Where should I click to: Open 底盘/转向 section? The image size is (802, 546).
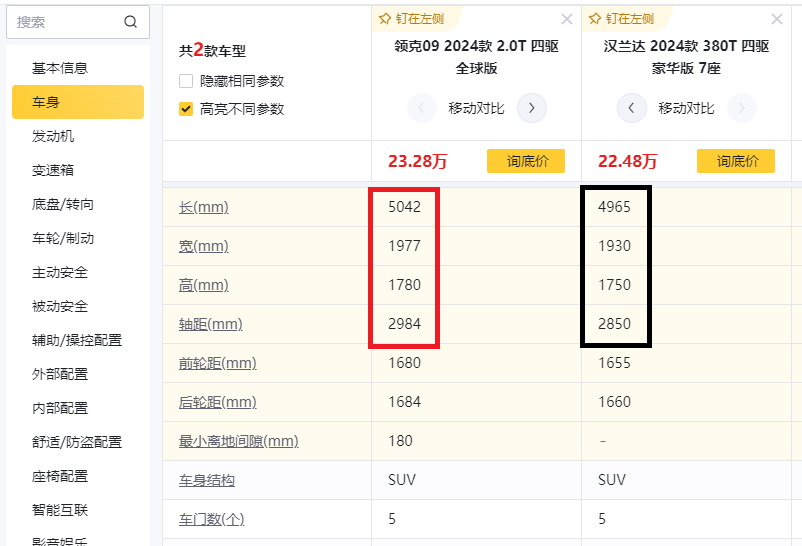point(62,204)
